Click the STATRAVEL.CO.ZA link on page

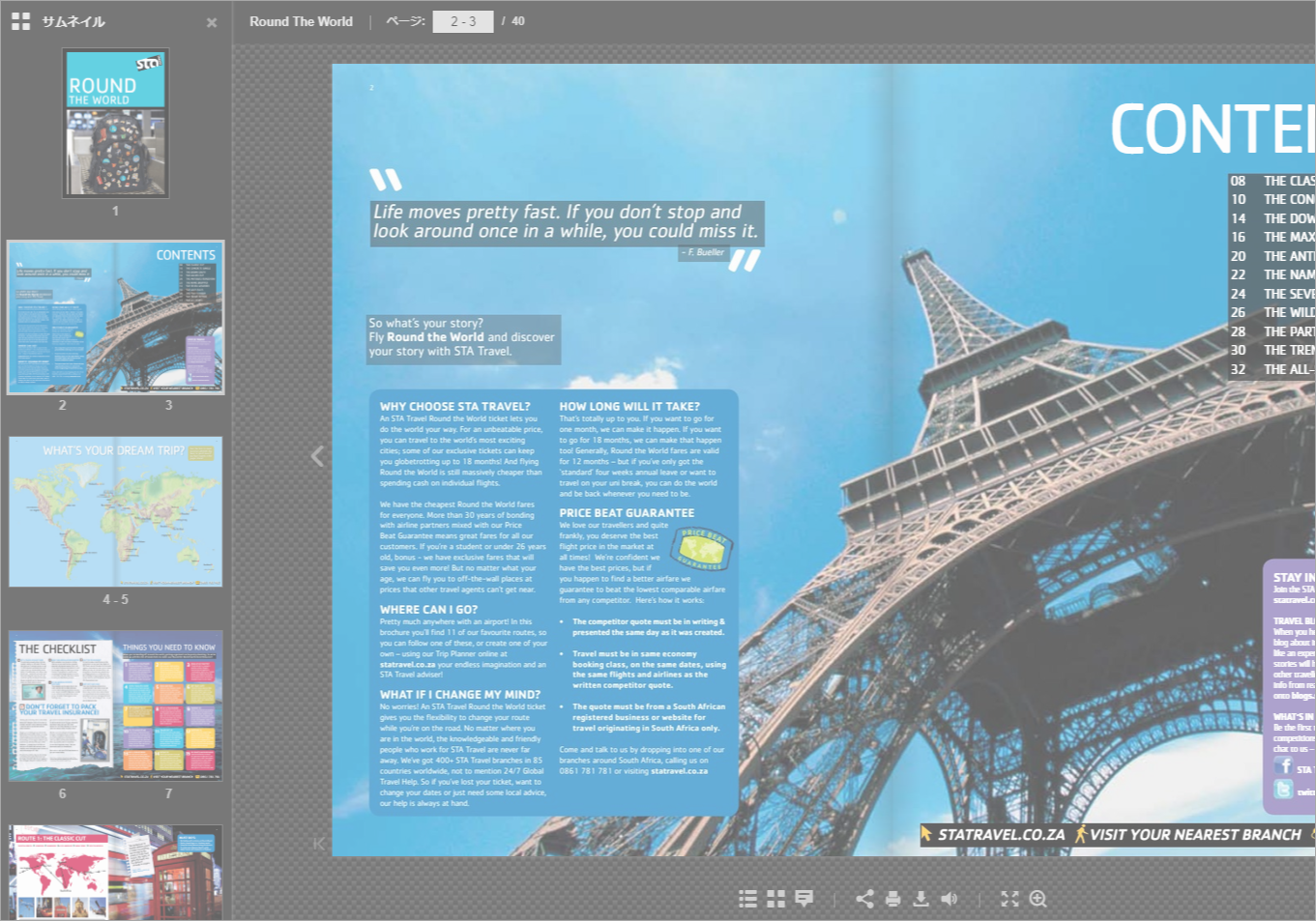pos(1001,834)
